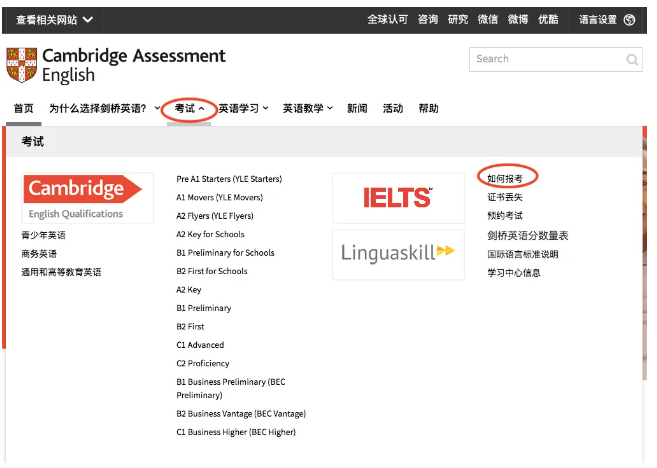This screenshot has height=468, width=657.
Task: Open 活动 menu item
Action: [x=393, y=109]
